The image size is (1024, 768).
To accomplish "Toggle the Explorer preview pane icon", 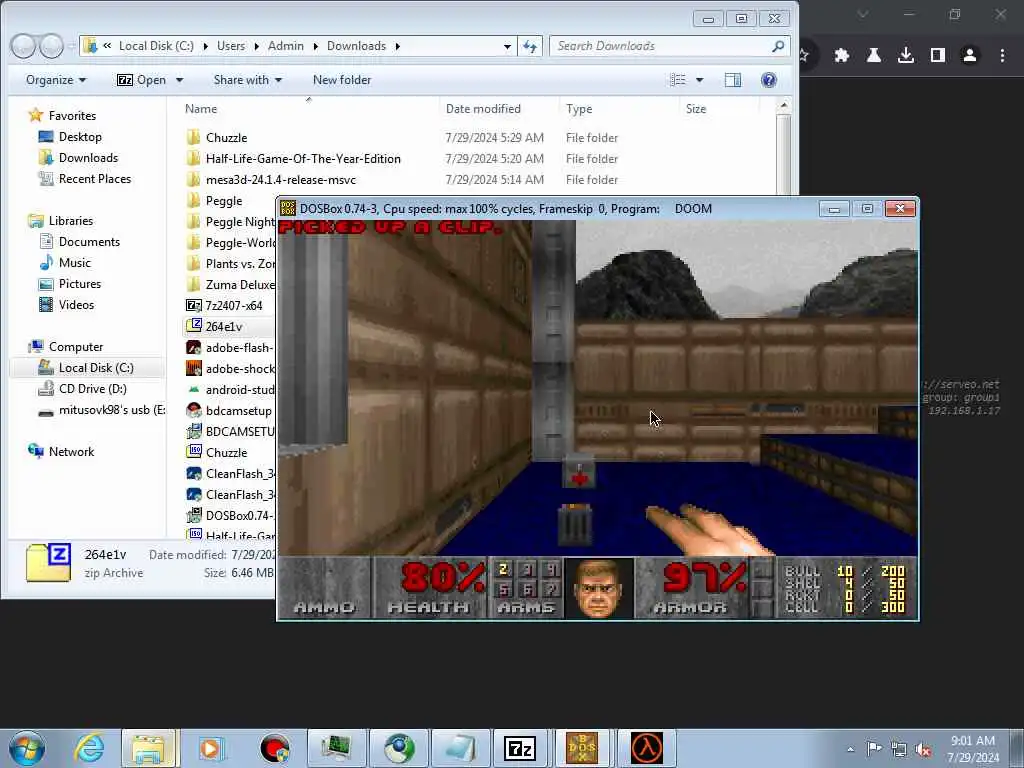I will point(733,80).
